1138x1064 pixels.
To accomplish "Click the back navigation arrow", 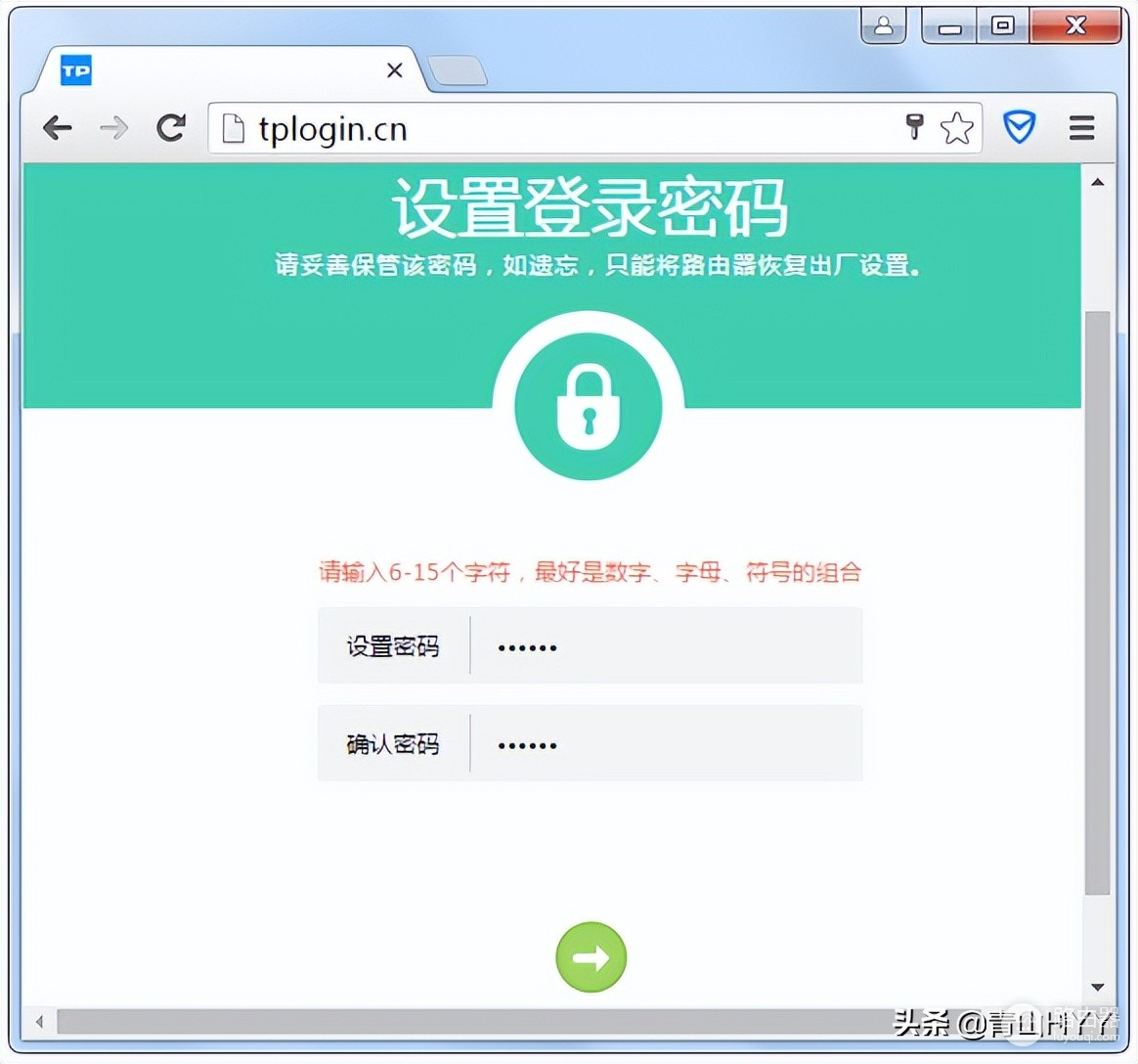I will click(x=57, y=128).
